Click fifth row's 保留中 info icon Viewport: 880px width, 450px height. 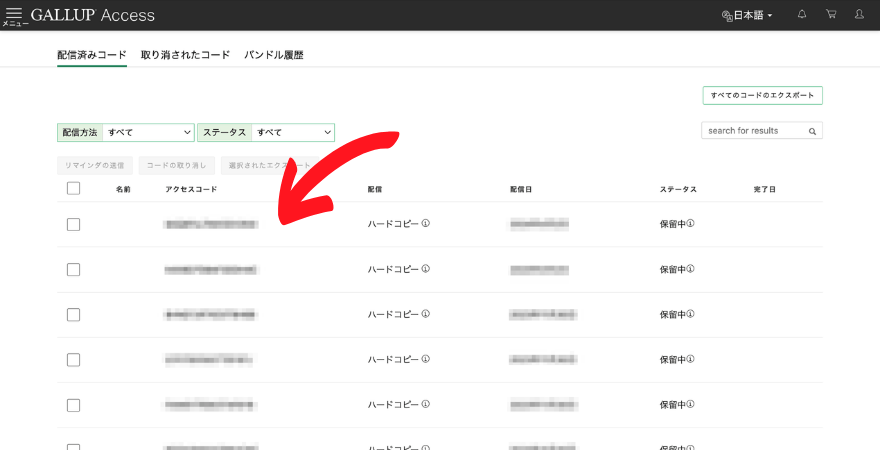691,404
